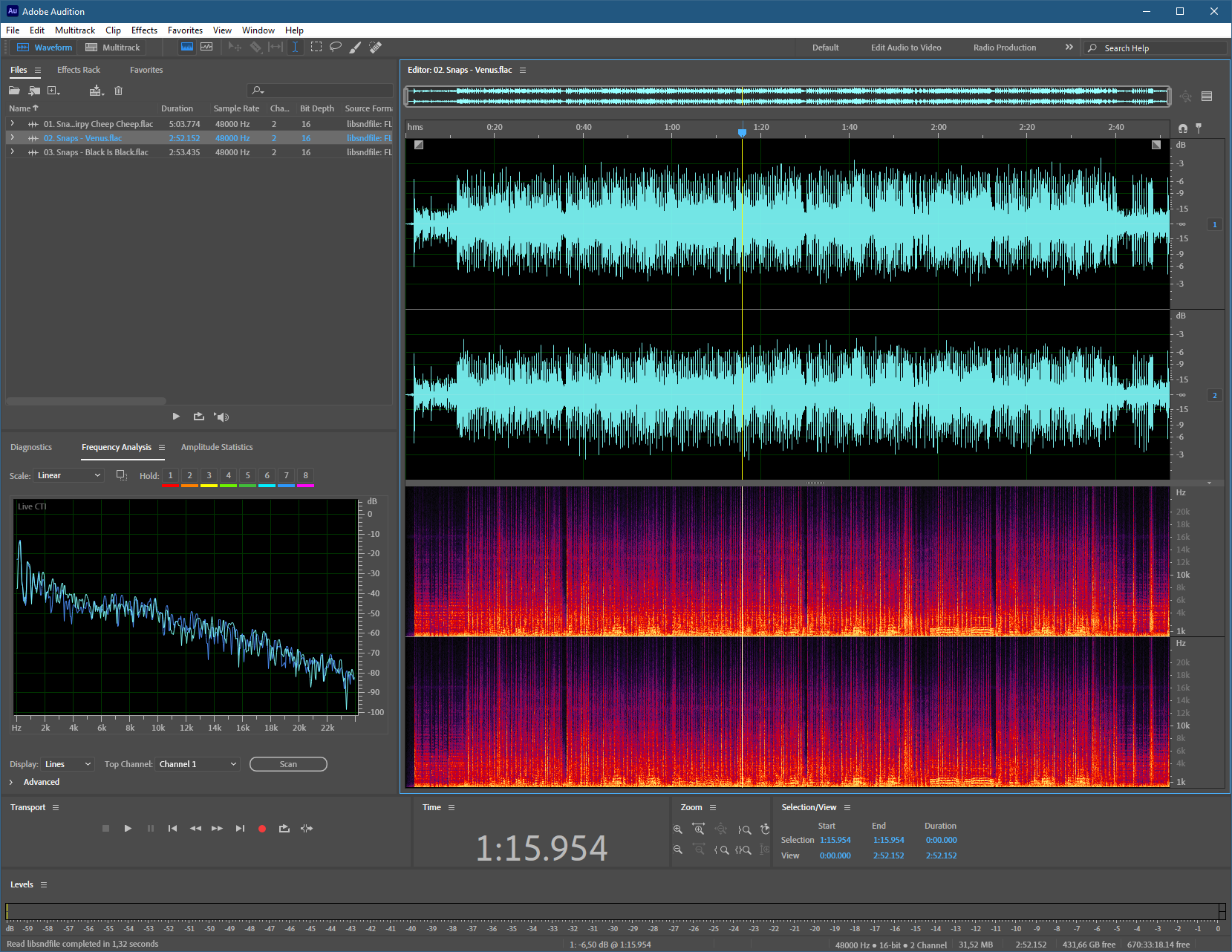Click the Files panel preview play button
Screen dimensions: 1232x952
[x=176, y=417]
